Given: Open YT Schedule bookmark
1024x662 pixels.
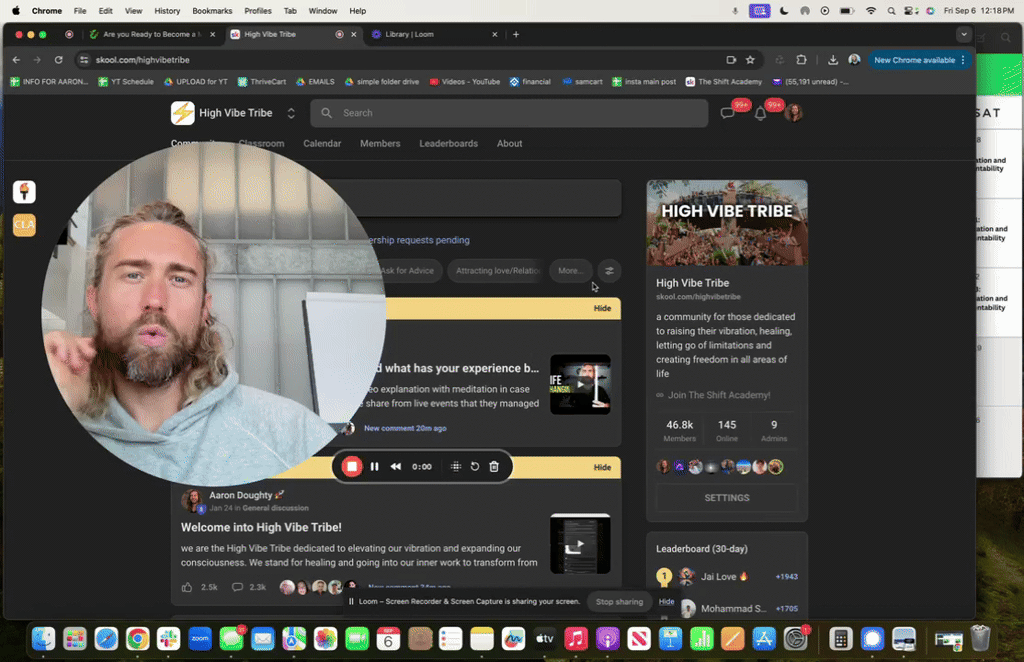Looking at the screenshot, I should click(126, 82).
